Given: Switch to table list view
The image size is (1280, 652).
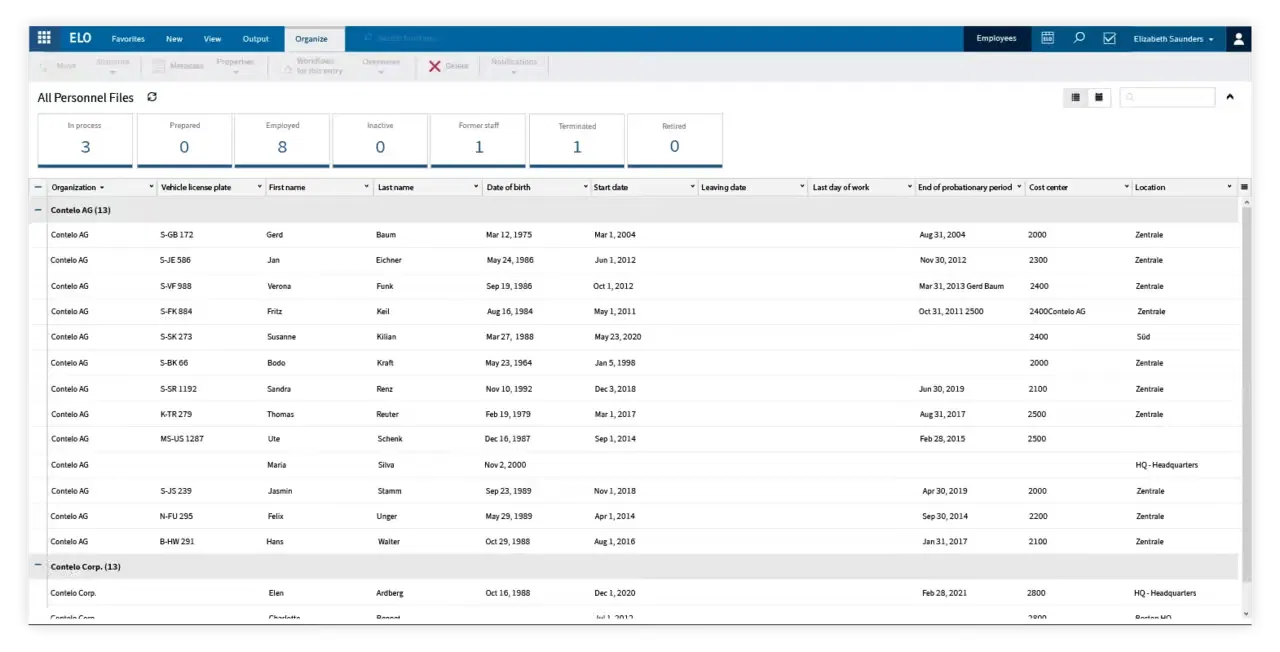Looking at the screenshot, I should click(1075, 97).
